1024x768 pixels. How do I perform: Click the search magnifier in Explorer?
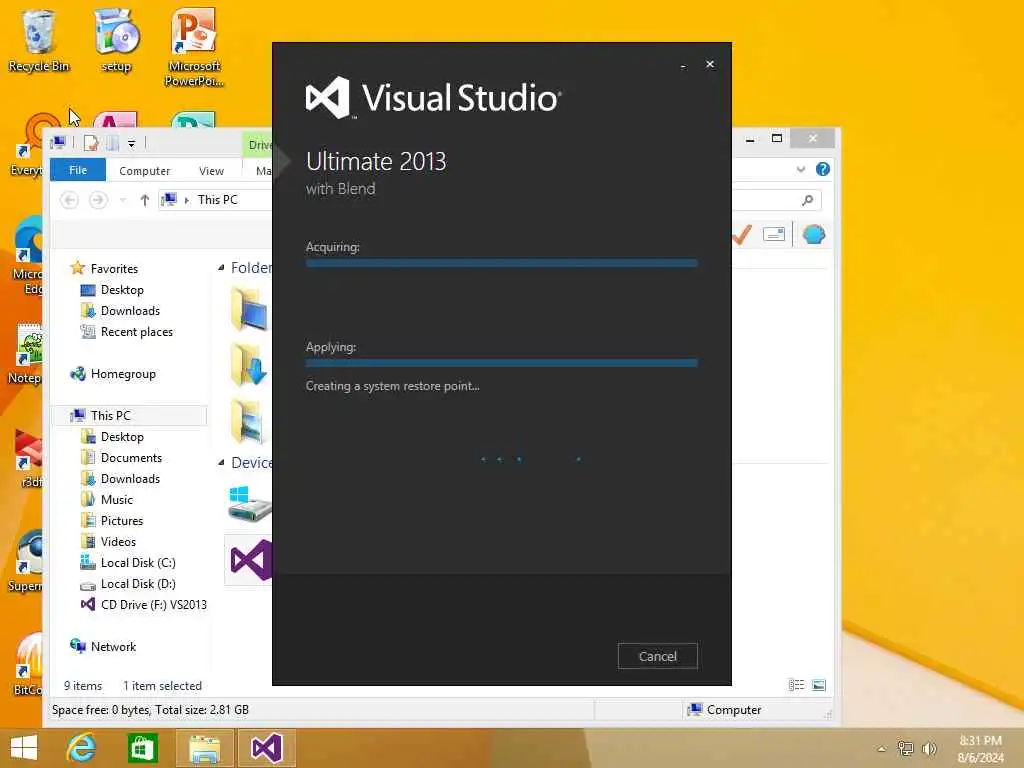(x=808, y=200)
